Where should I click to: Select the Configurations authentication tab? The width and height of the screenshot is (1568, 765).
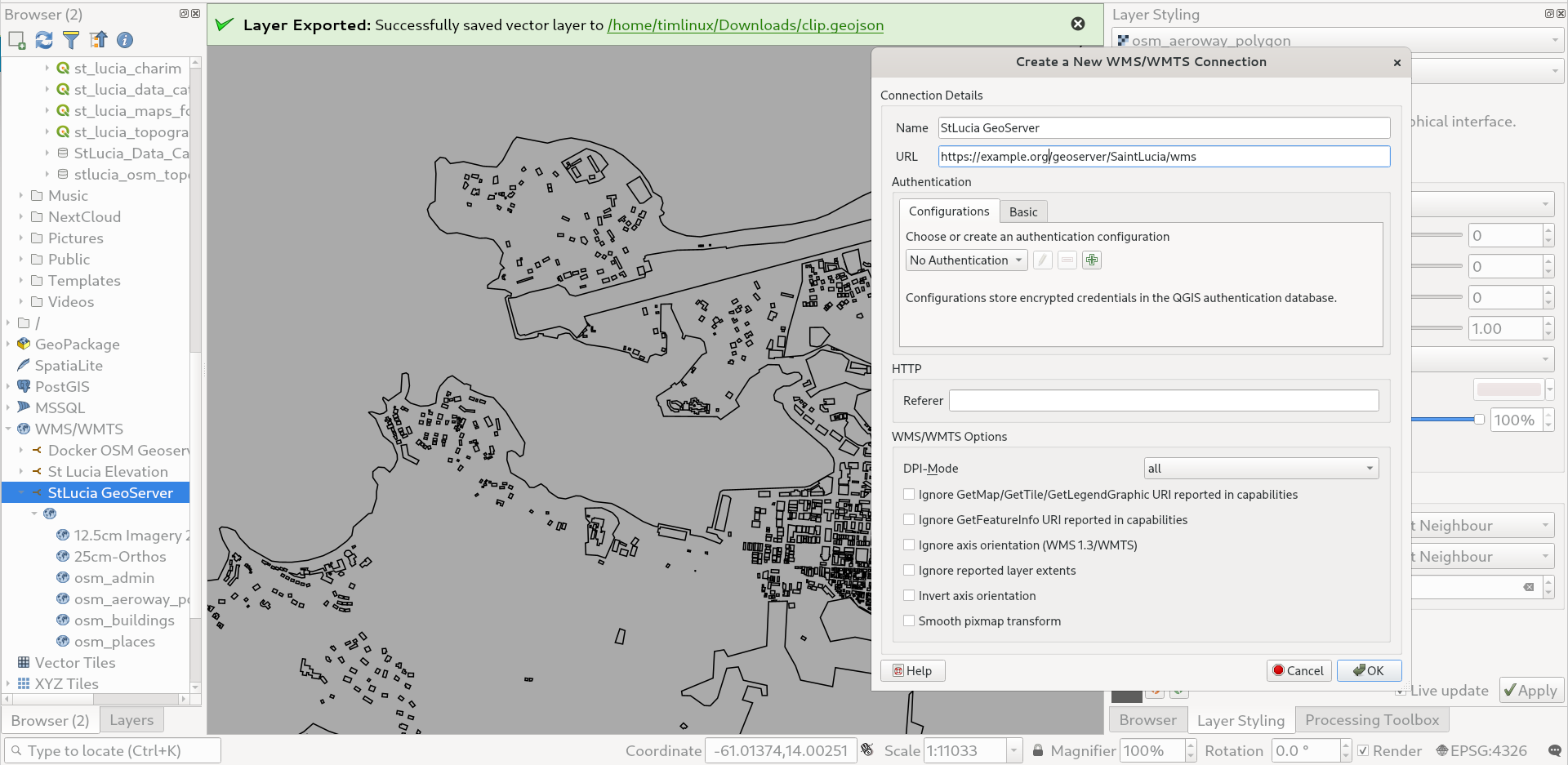point(949,211)
